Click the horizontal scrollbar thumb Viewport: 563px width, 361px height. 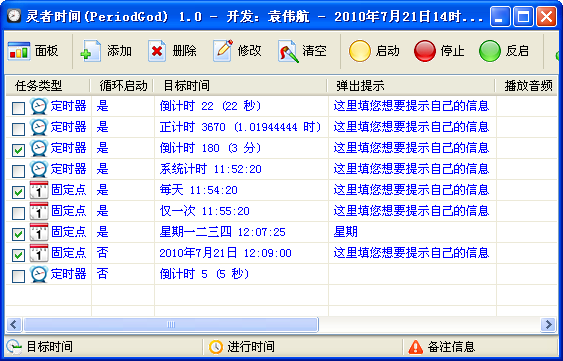[x=171, y=325]
